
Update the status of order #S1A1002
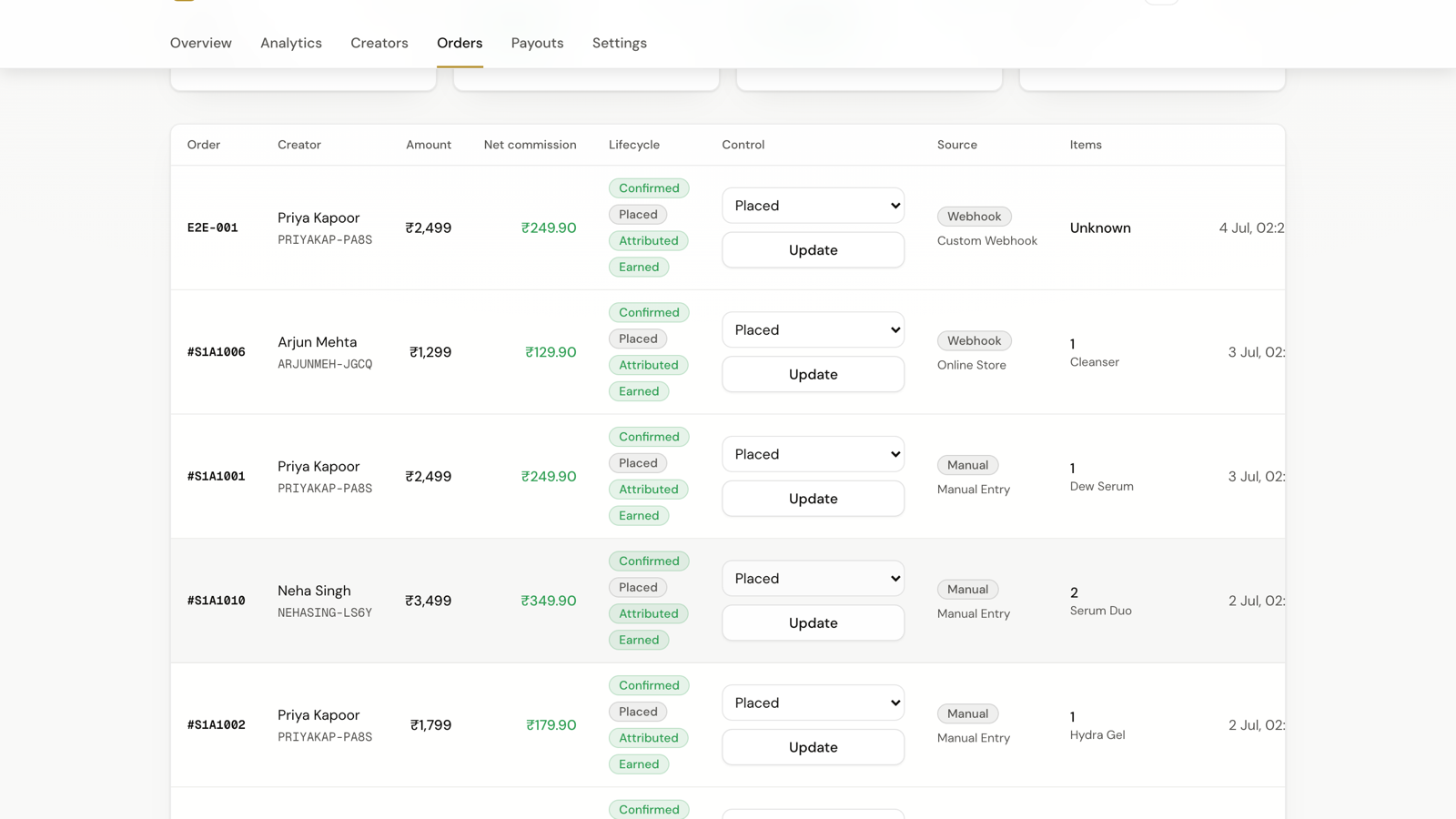[x=814, y=747]
